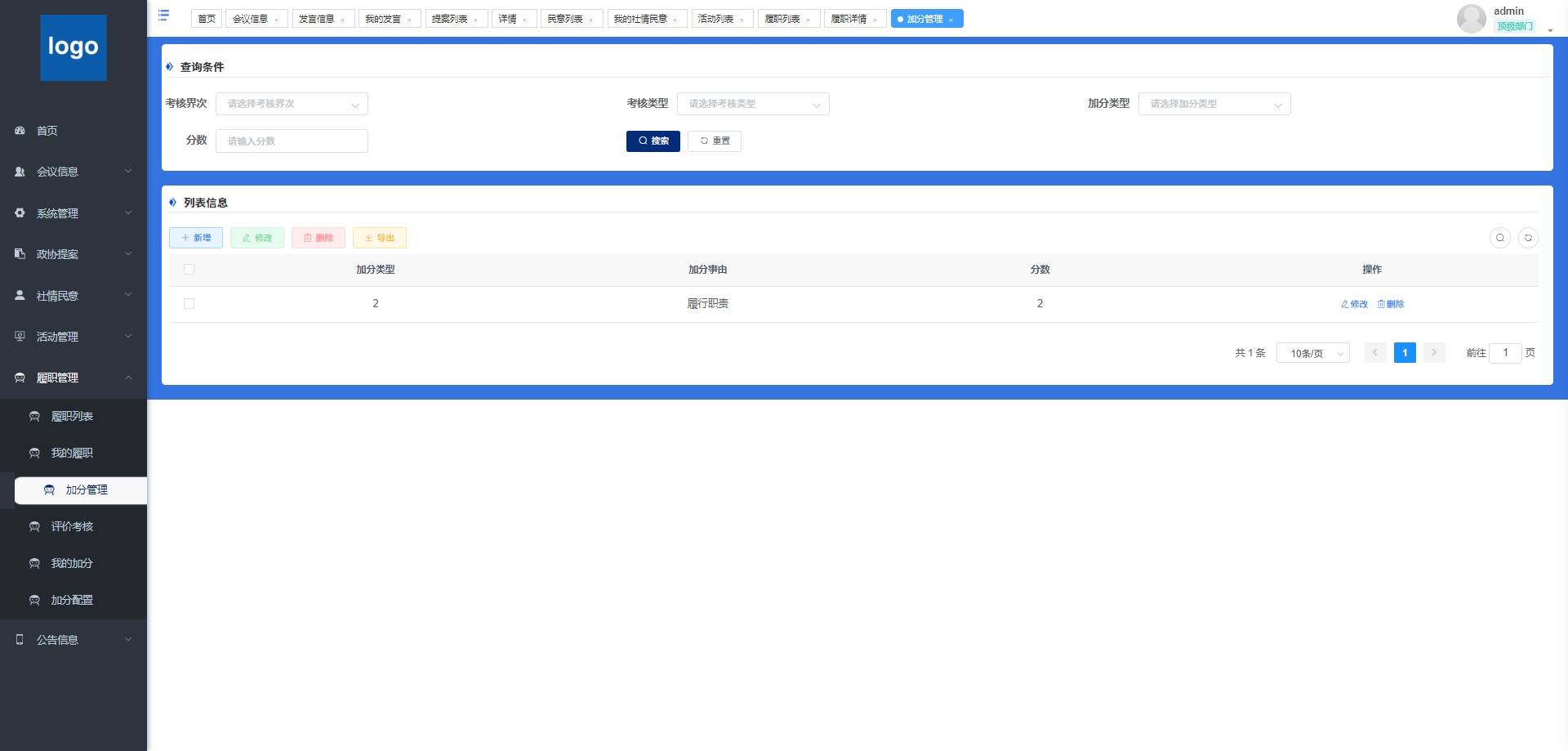Open the admin account dropdown arrow
This screenshot has height=751, width=1568.
(1550, 30)
